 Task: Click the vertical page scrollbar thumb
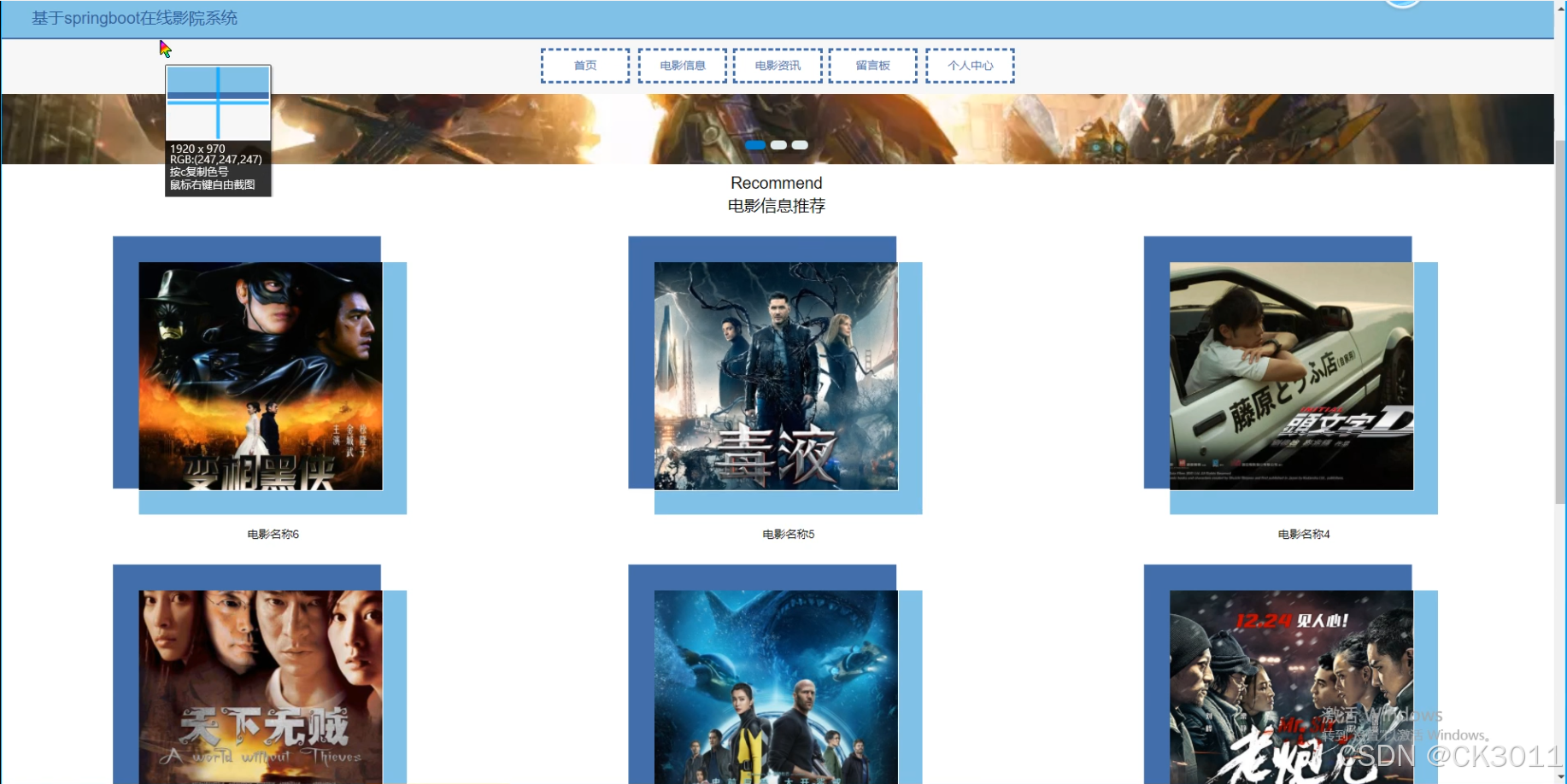(1560, 320)
